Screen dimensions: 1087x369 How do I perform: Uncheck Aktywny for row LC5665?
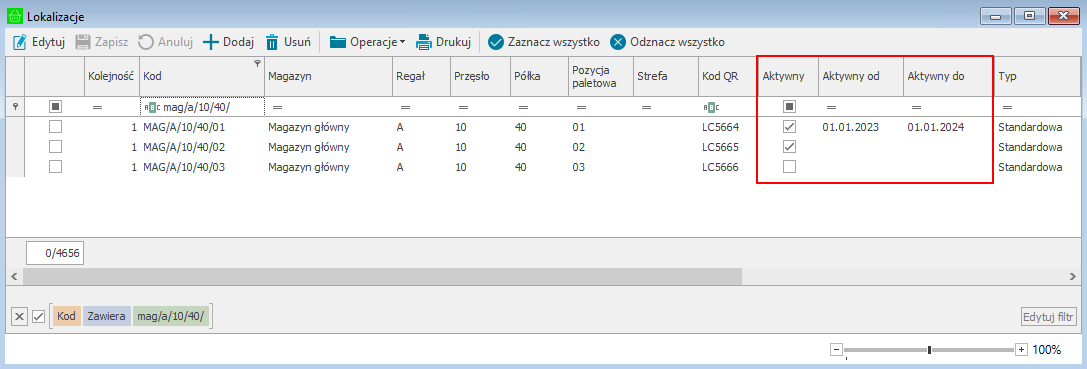(789, 147)
